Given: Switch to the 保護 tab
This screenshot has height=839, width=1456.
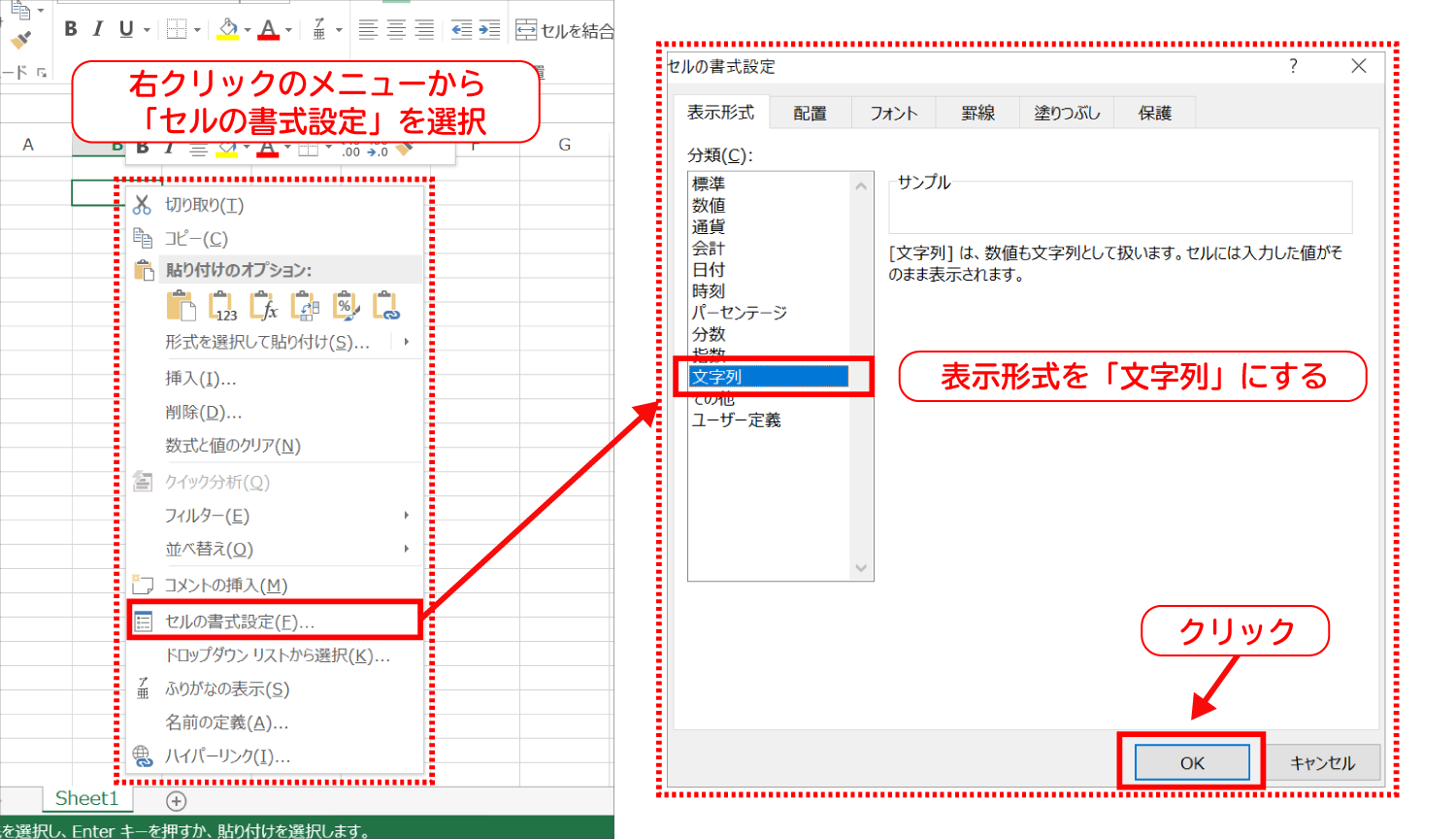Looking at the screenshot, I should click(x=1154, y=113).
